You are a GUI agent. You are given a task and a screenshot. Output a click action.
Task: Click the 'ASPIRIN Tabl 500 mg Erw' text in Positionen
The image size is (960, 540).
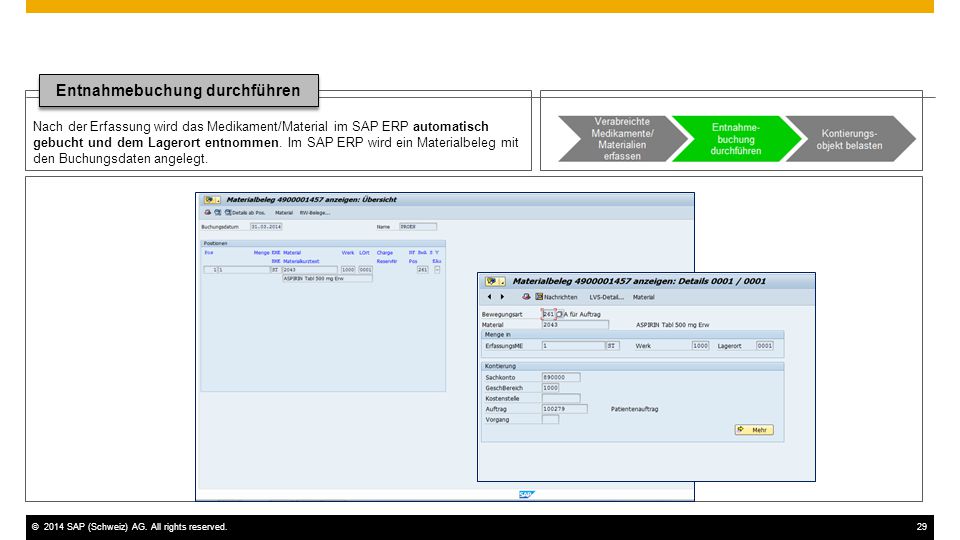click(x=327, y=278)
